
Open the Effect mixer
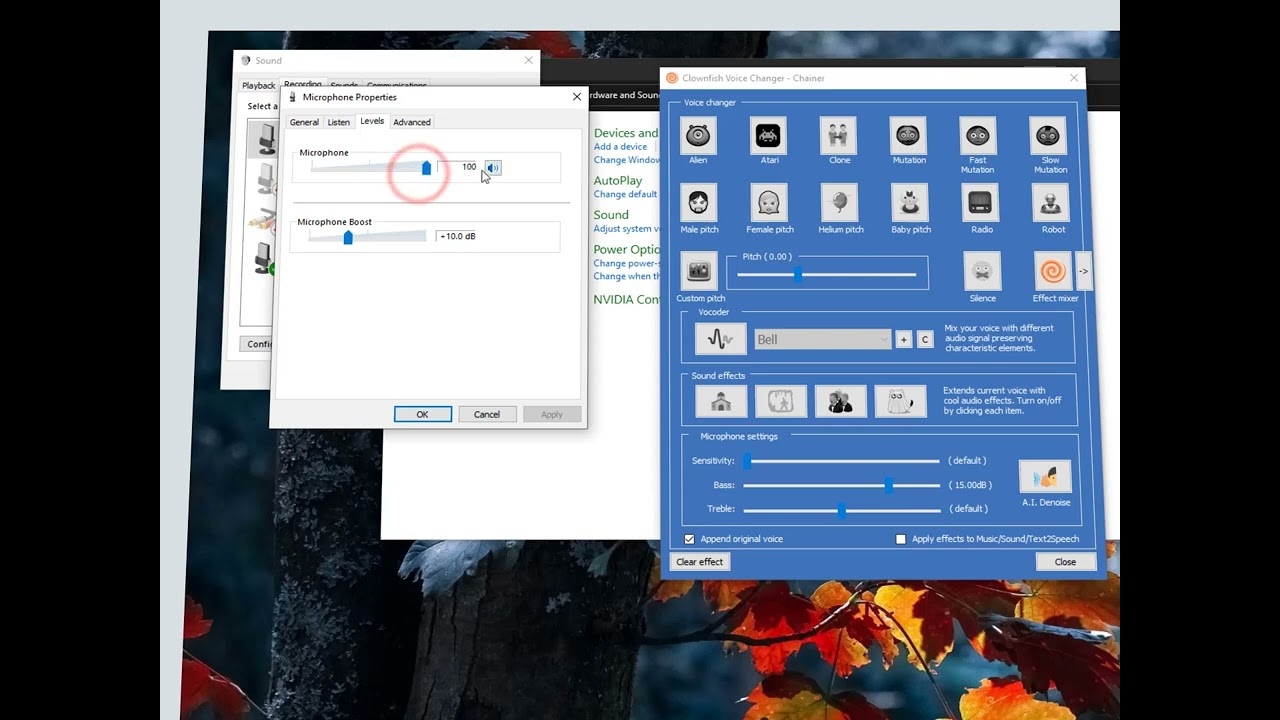point(1052,271)
